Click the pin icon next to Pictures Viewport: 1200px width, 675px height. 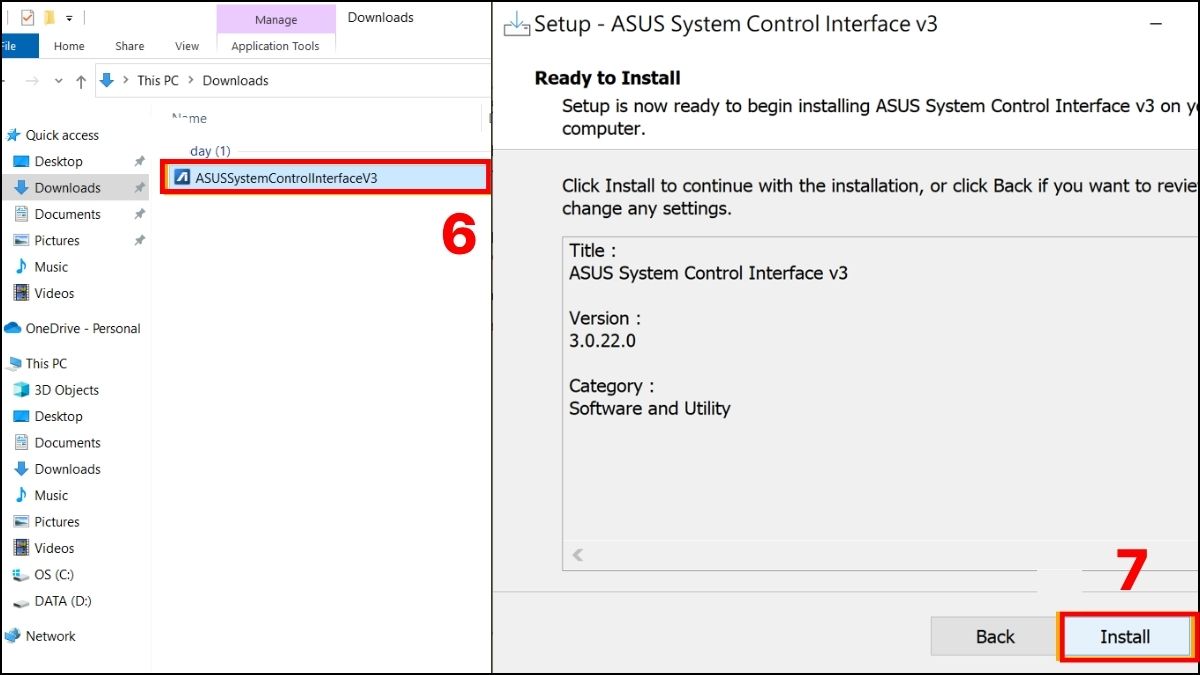(x=139, y=240)
